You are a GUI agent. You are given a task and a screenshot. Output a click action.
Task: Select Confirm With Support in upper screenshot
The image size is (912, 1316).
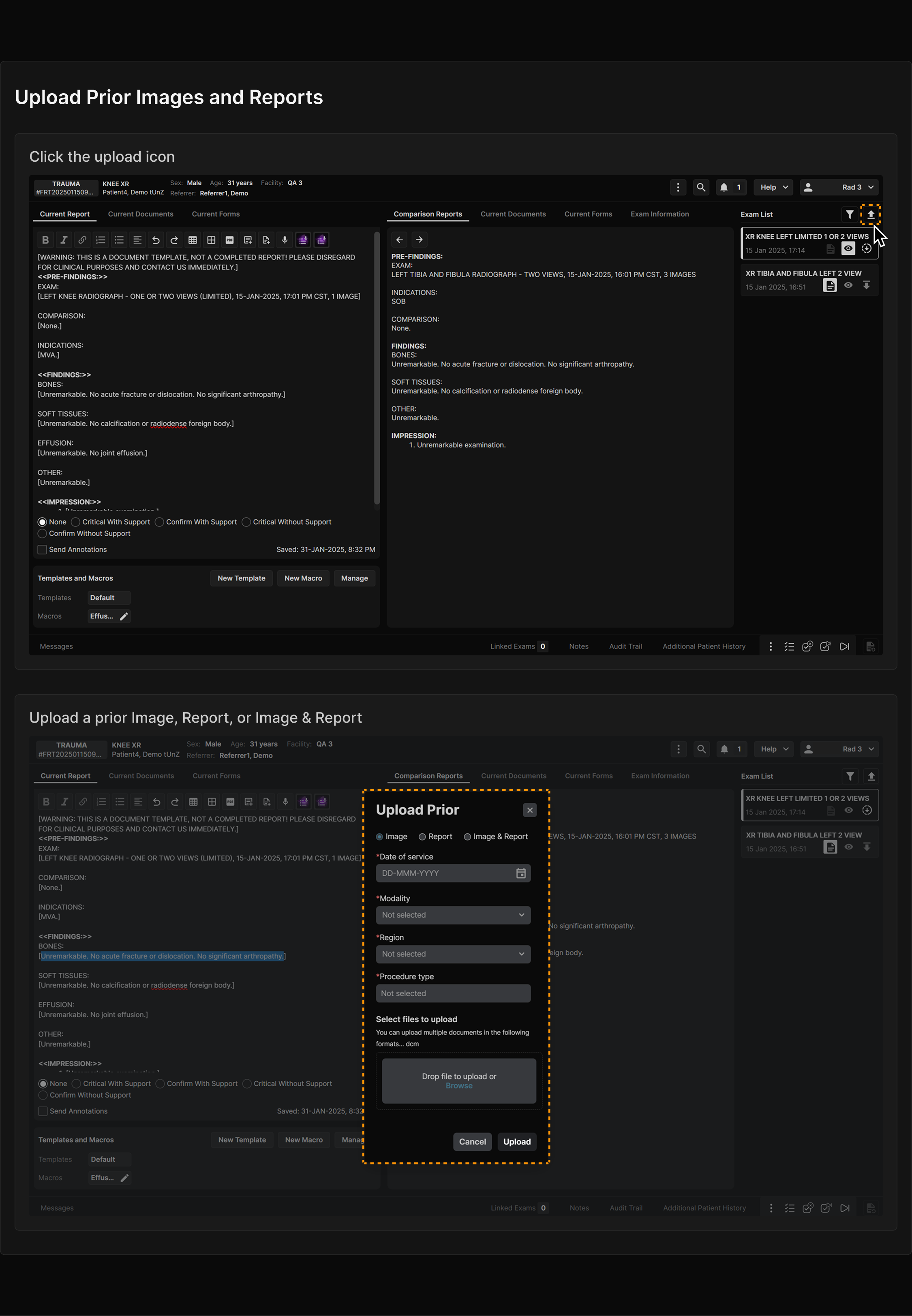point(159,522)
